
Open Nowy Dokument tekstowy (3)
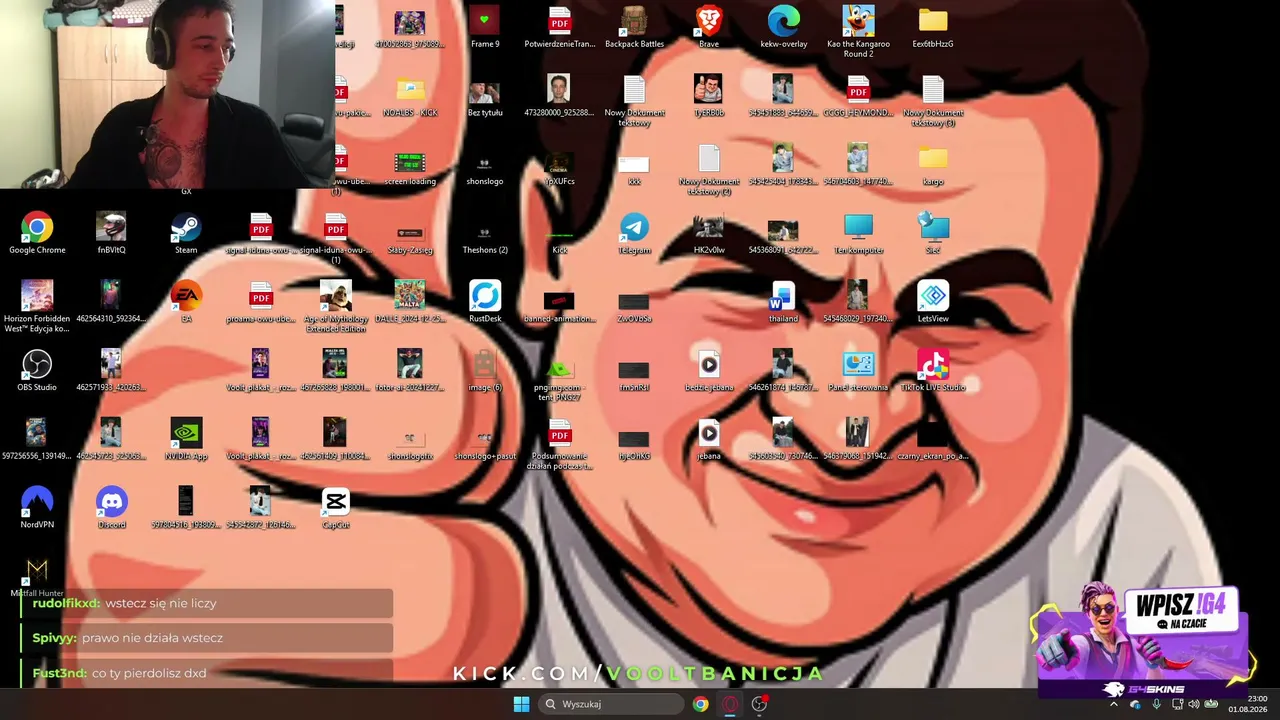click(x=933, y=101)
